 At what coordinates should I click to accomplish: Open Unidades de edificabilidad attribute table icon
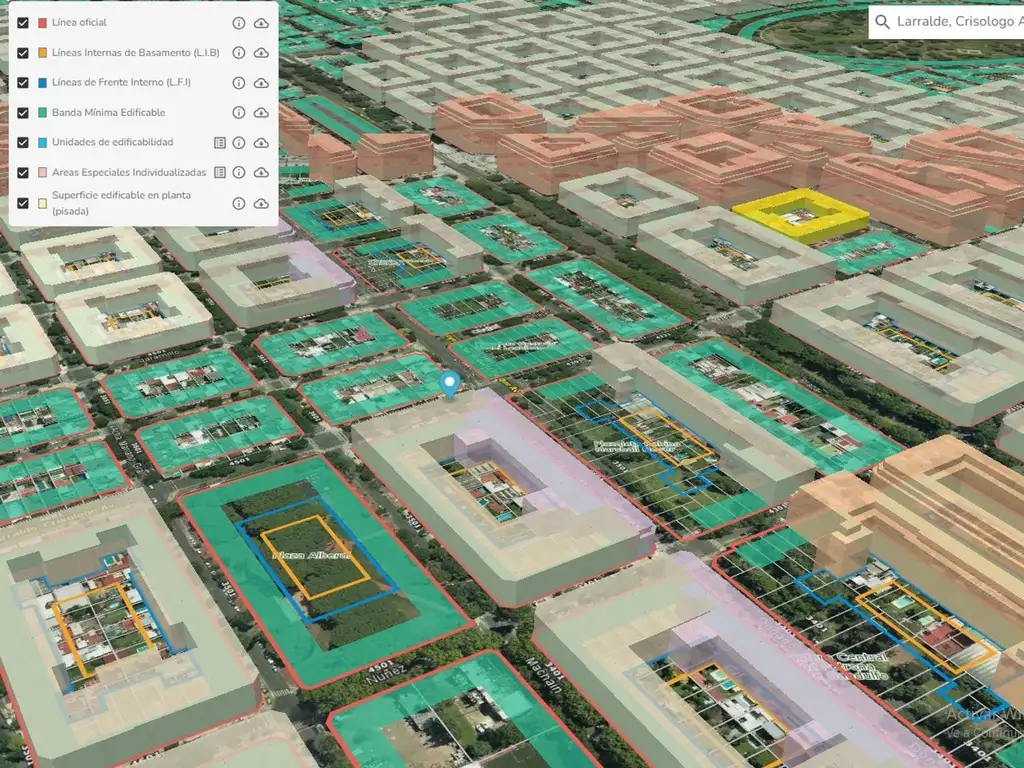point(220,143)
